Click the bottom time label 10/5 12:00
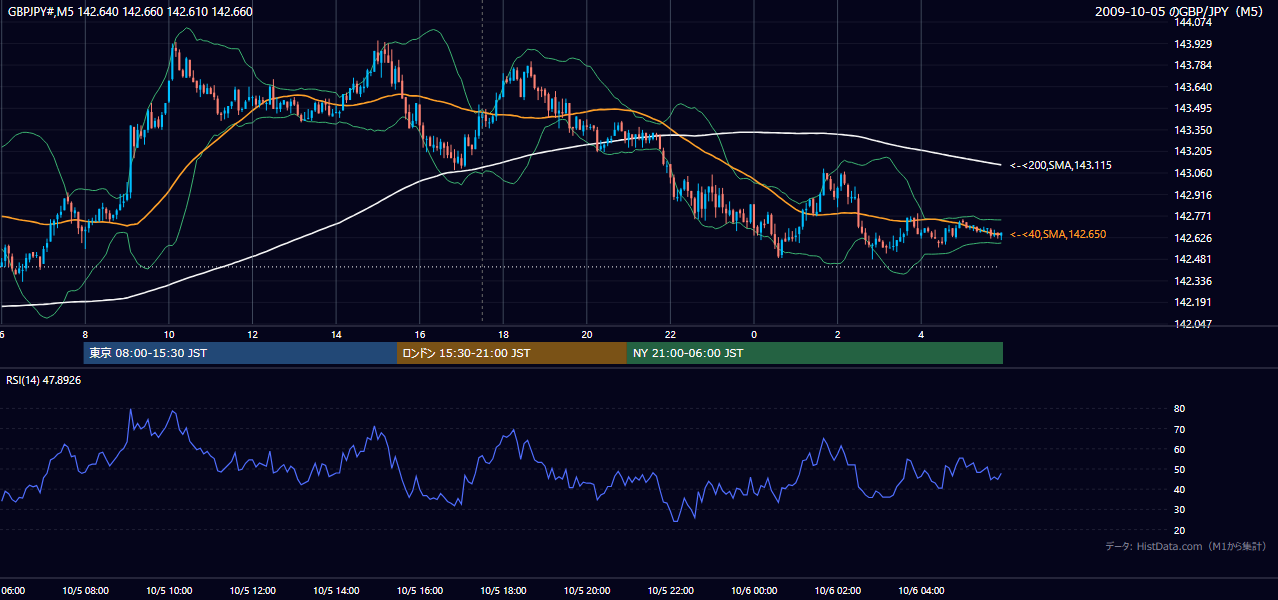1278x600 pixels. tap(252, 591)
